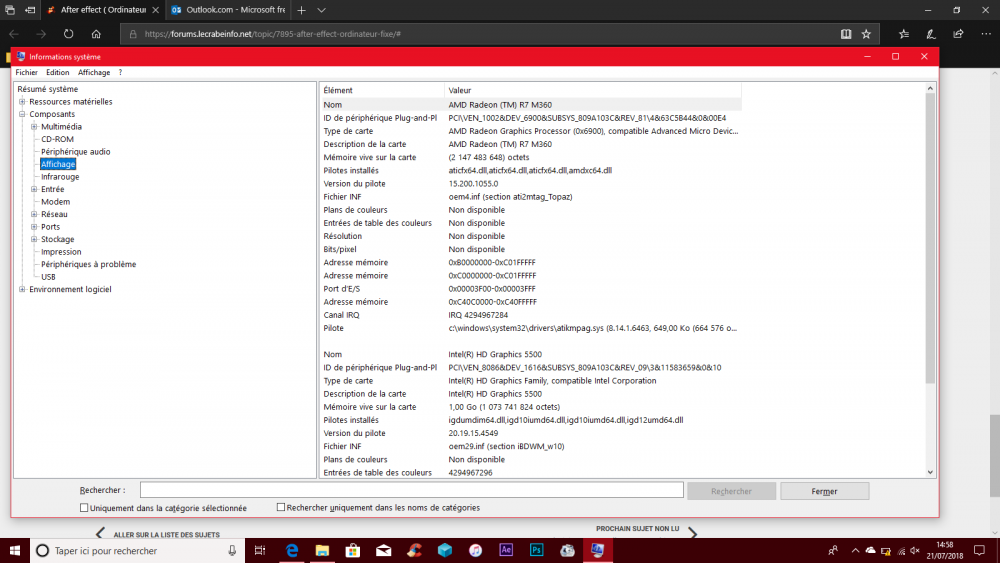Open Microsoft Edge from the taskbar

[291, 550]
